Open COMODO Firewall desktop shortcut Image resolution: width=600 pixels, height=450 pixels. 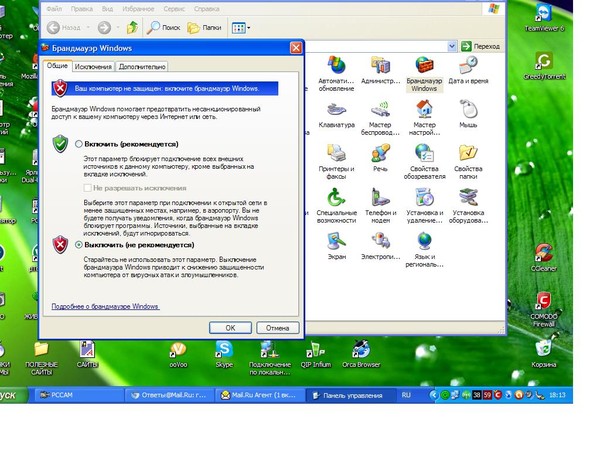pyautogui.click(x=544, y=309)
